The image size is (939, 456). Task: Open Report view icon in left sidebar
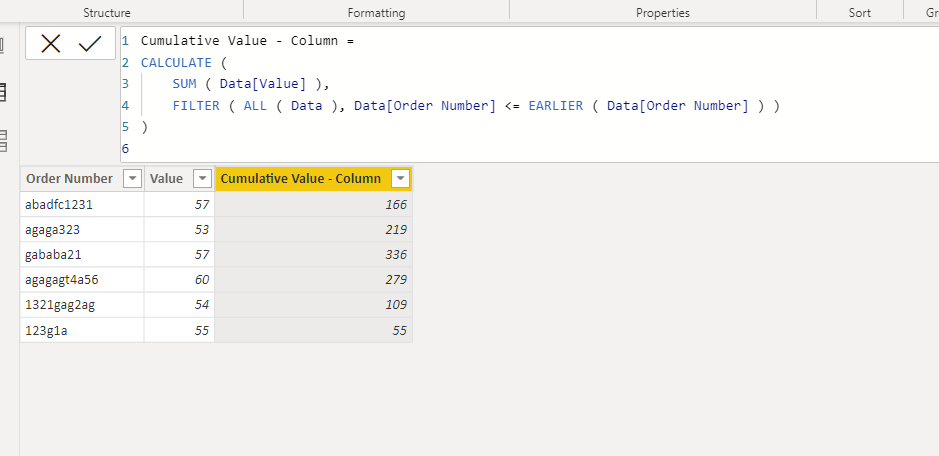pos(2,46)
